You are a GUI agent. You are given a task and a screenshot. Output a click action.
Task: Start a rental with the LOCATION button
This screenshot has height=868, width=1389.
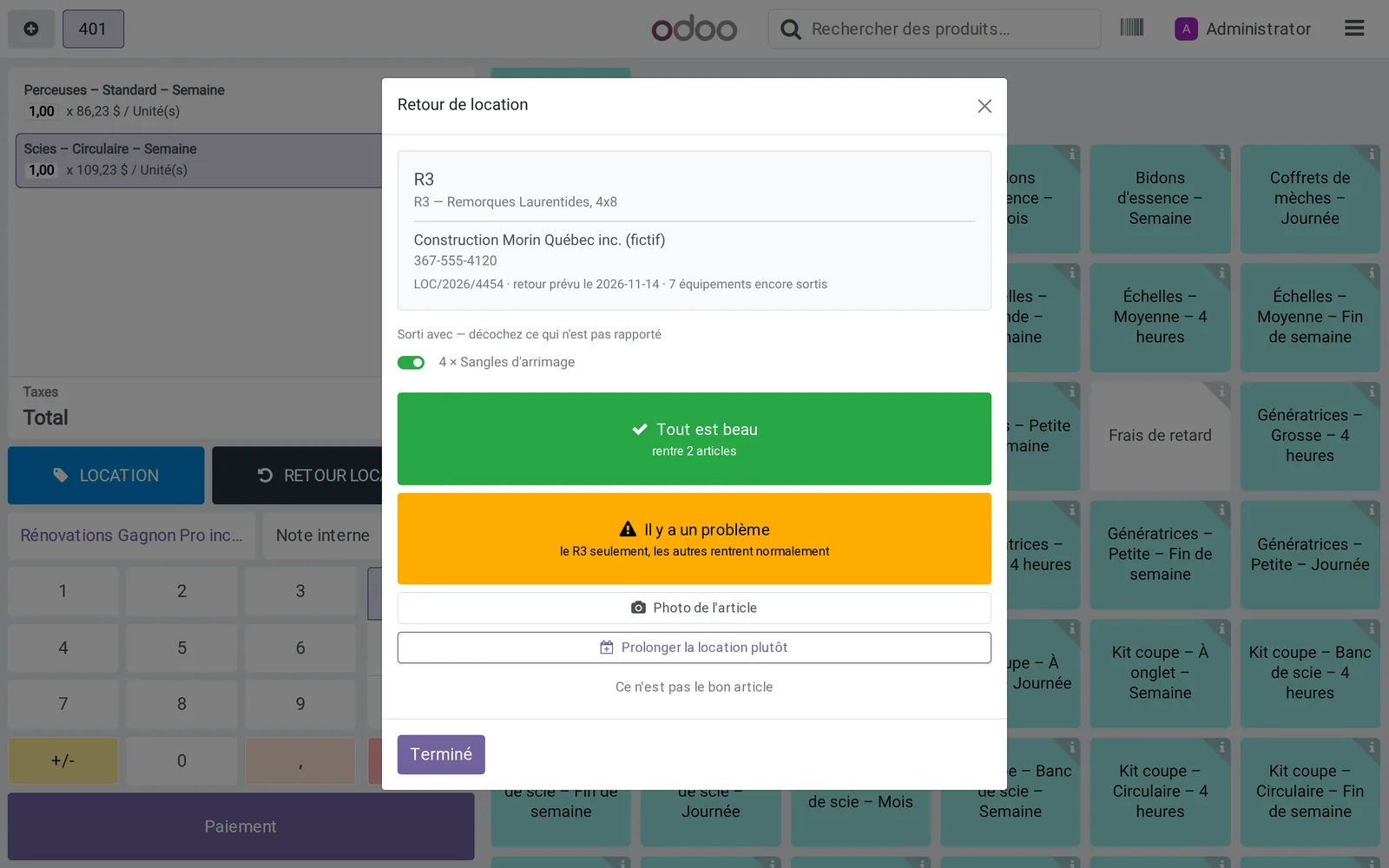point(106,476)
